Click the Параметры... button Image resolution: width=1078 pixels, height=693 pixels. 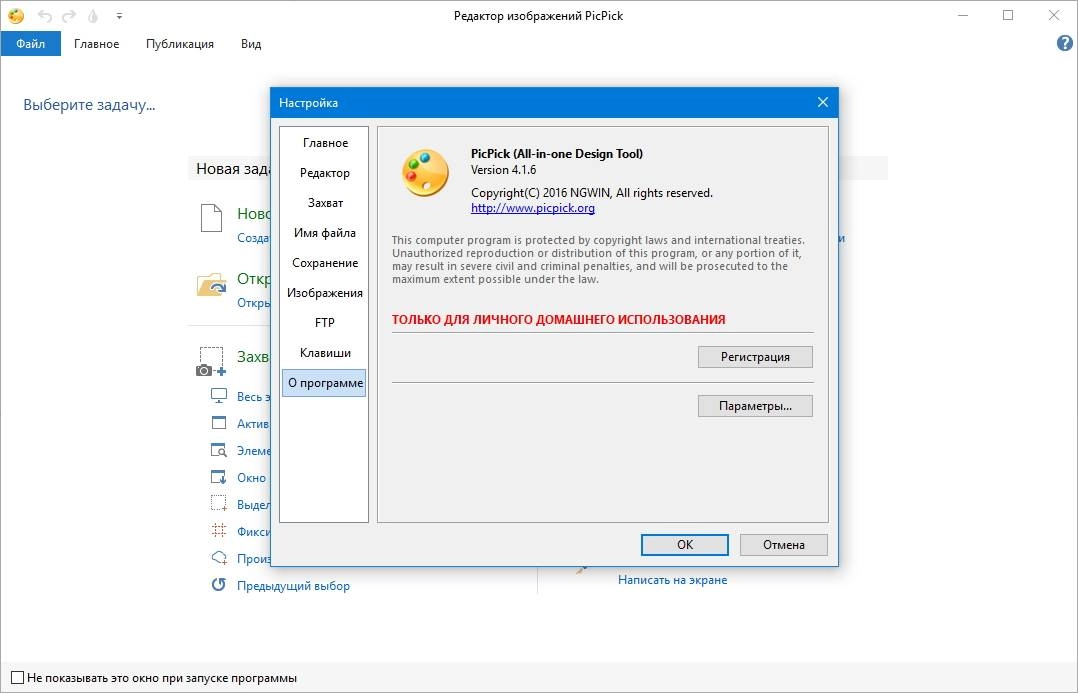tap(755, 406)
